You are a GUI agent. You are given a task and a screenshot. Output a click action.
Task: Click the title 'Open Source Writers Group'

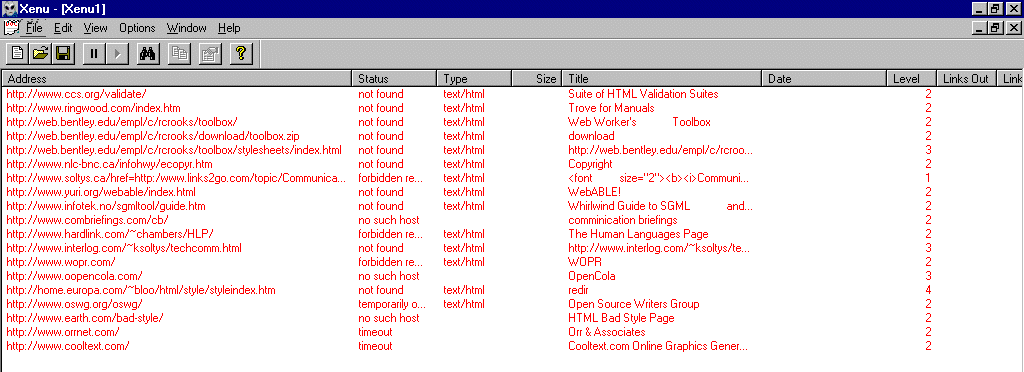633,304
